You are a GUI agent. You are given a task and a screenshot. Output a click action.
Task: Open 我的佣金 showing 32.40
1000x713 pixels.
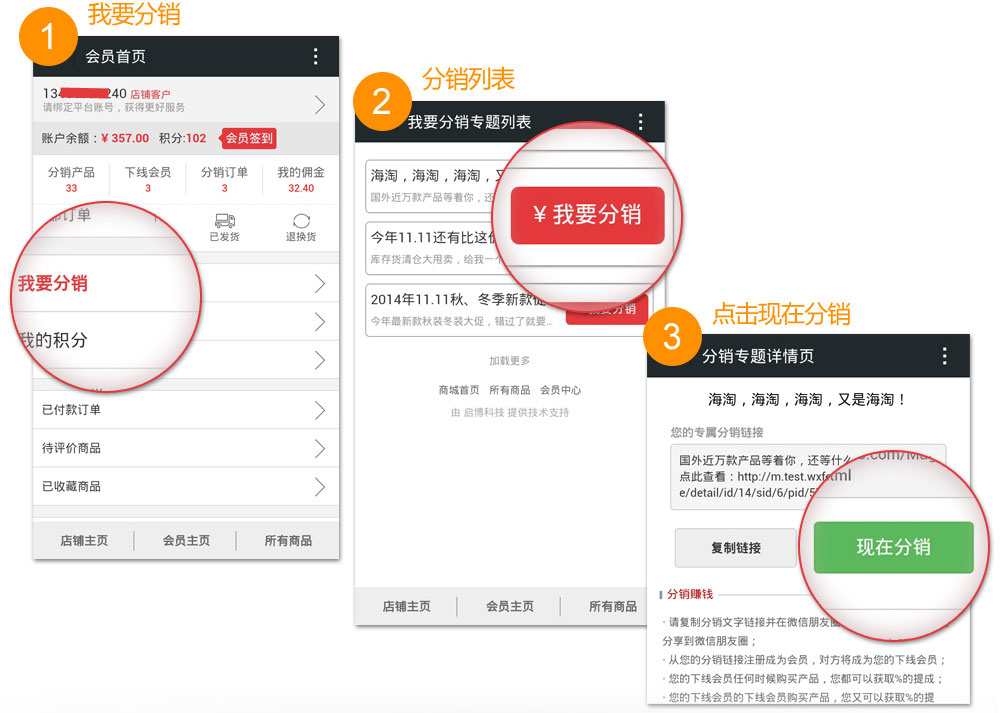point(300,180)
